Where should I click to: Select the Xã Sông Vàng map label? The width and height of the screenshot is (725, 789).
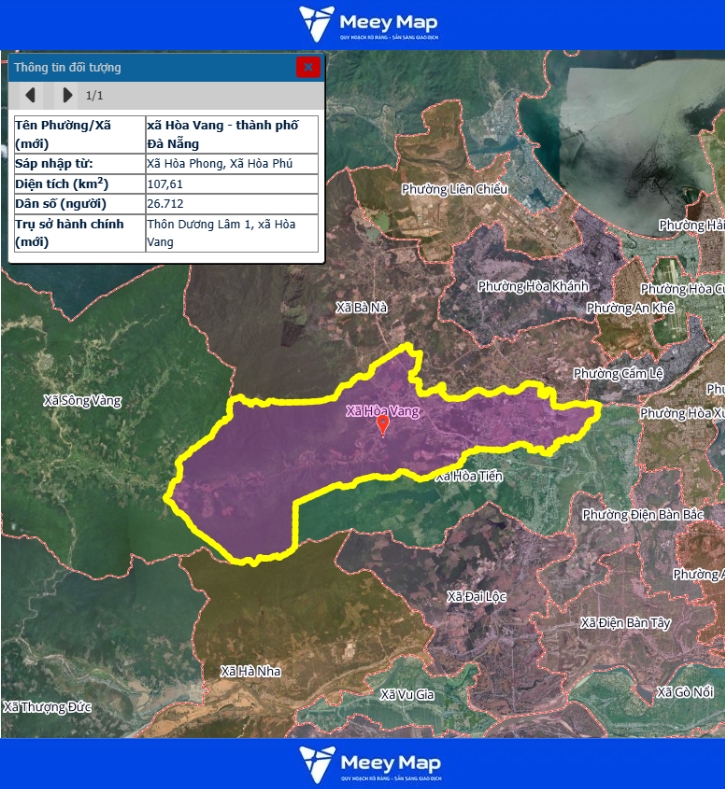[x=82, y=401]
